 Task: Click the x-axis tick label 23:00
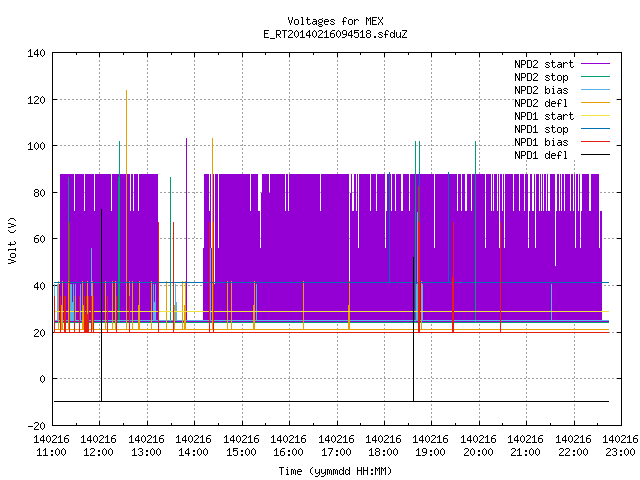point(620,452)
